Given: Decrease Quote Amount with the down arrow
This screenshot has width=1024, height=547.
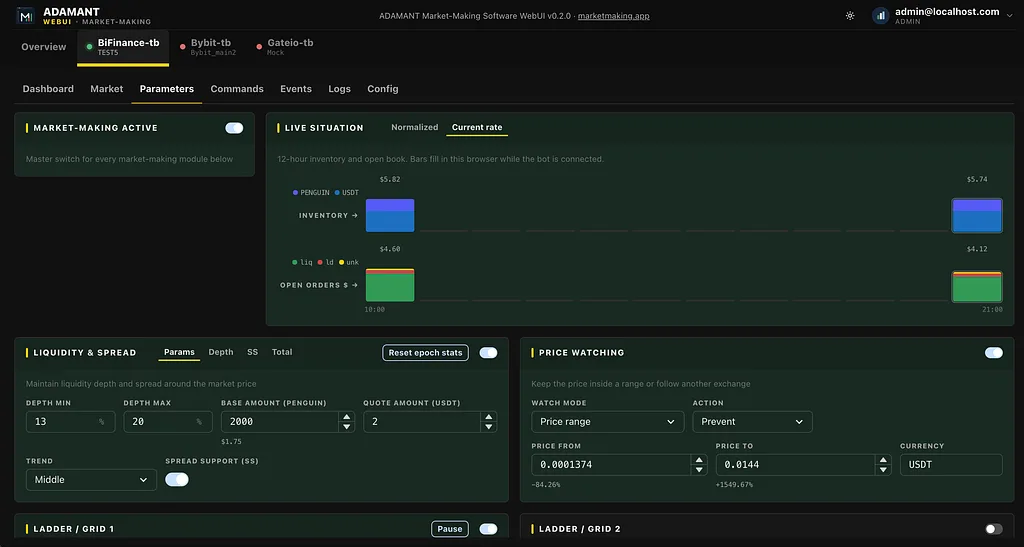Looking at the screenshot, I should [x=488, y=427].
